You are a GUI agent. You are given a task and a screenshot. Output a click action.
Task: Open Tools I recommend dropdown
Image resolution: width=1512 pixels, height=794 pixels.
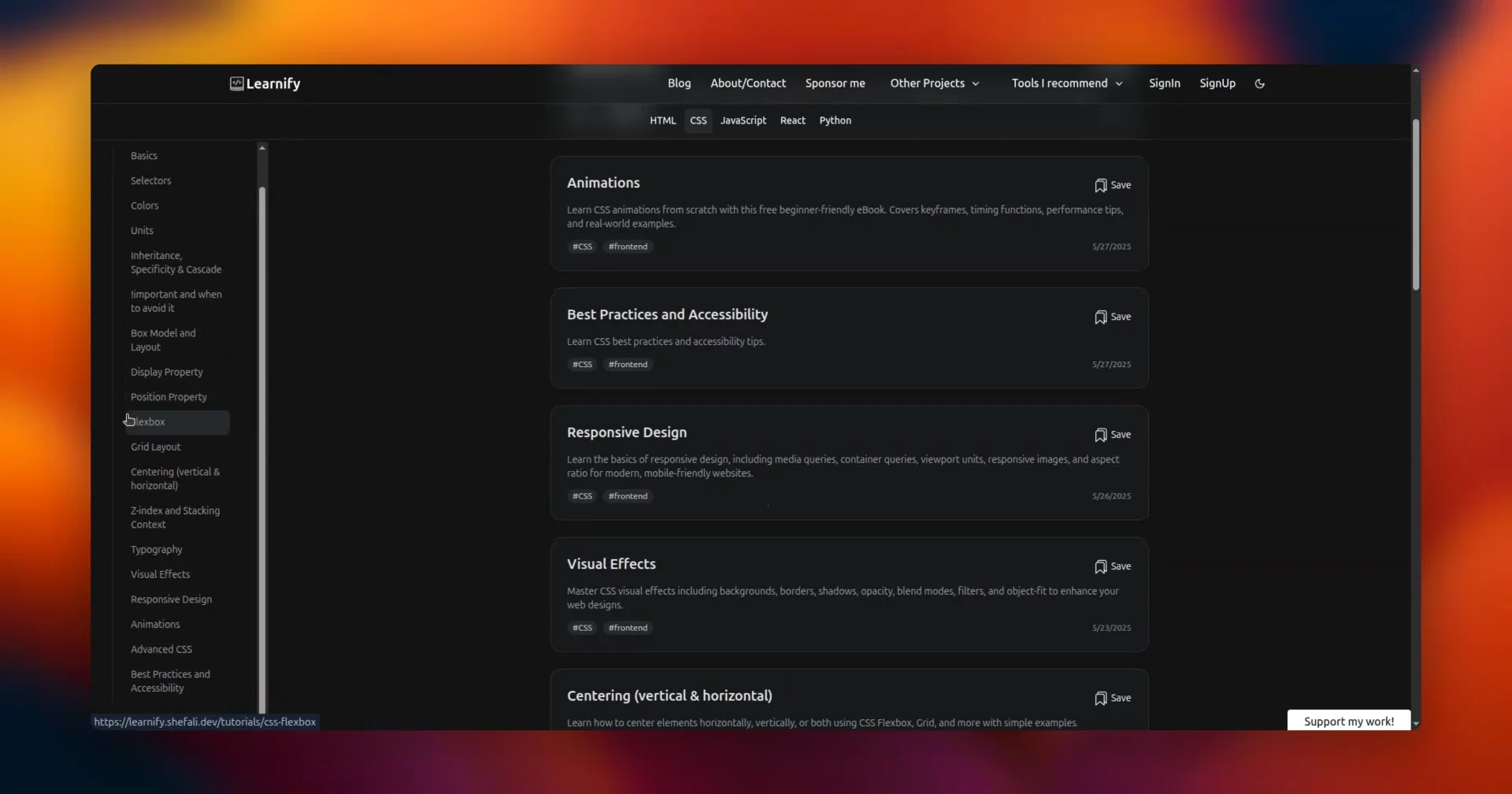pyautogui.click(x=1066, y=83)
